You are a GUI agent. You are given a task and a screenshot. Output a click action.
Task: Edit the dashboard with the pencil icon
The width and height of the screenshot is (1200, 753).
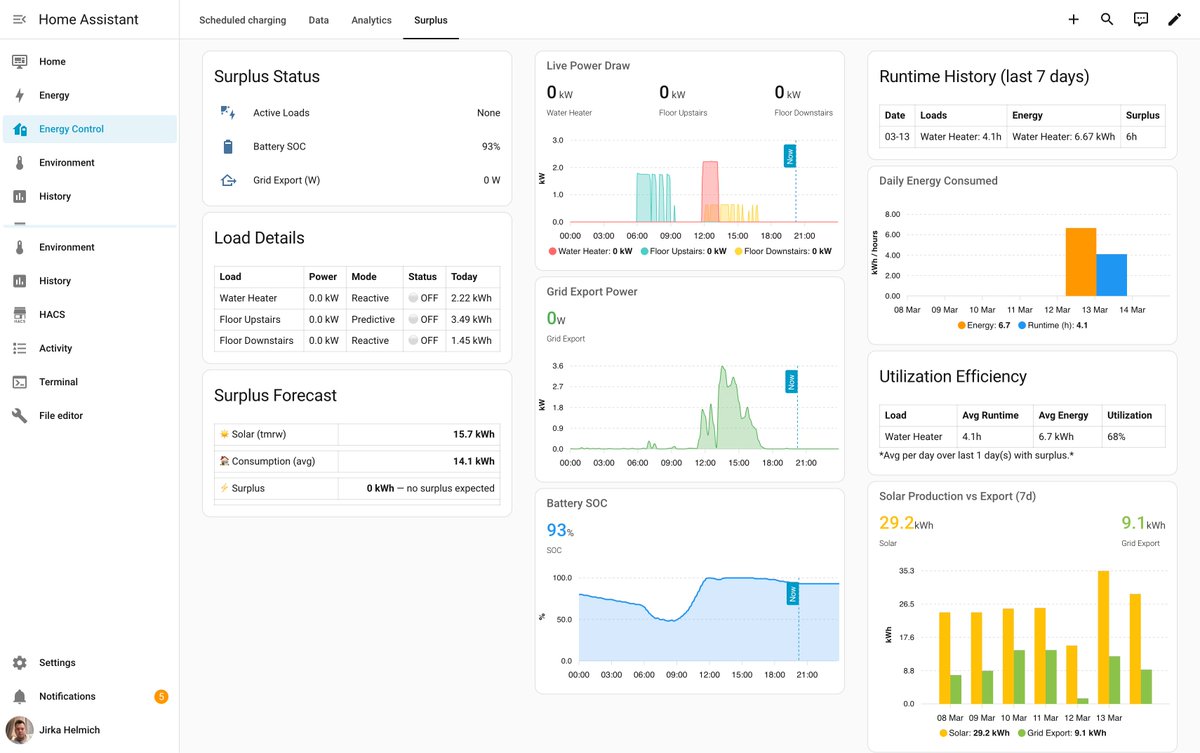coord(1174,19)
